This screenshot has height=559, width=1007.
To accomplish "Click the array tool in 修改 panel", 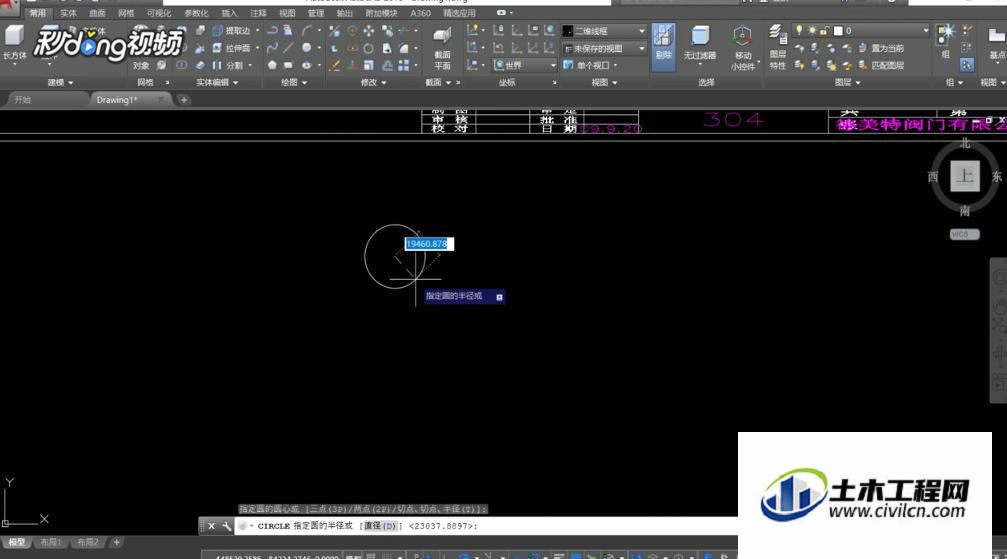I will point(403,66).
